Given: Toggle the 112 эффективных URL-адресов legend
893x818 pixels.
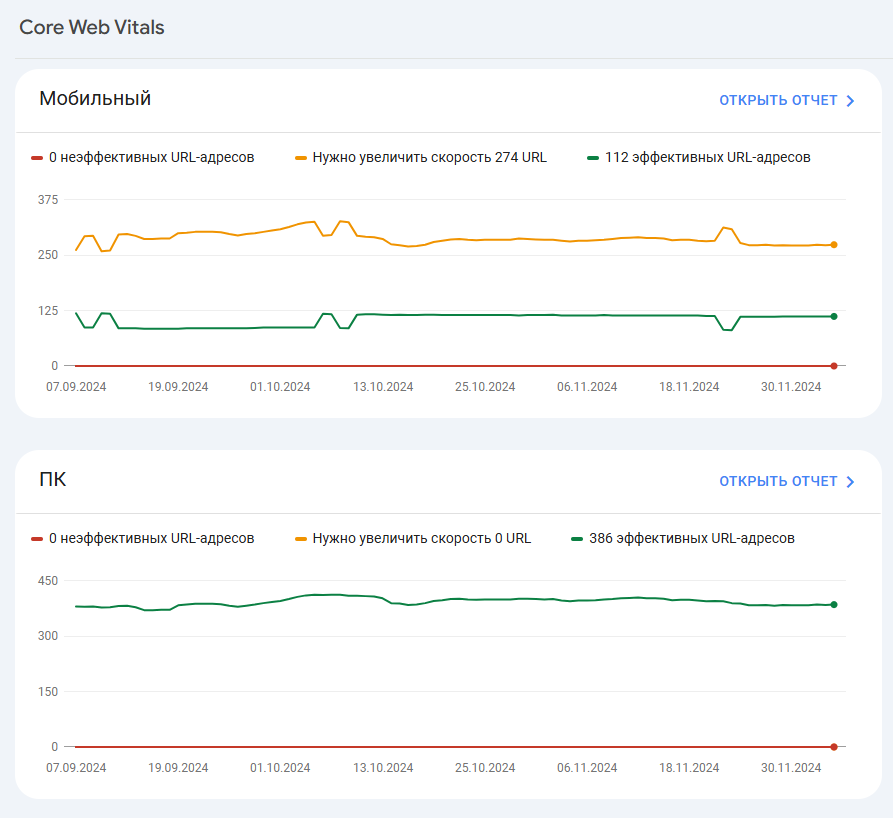Looking at the screenshot, I should pyautogui.click(x=708, y=157).
